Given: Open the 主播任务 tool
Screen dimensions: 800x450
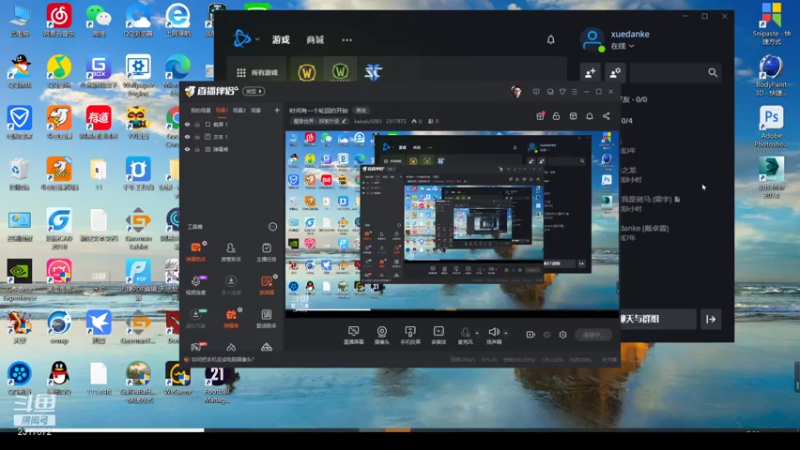Looking at the screenshot, I should tap(266, 252).
